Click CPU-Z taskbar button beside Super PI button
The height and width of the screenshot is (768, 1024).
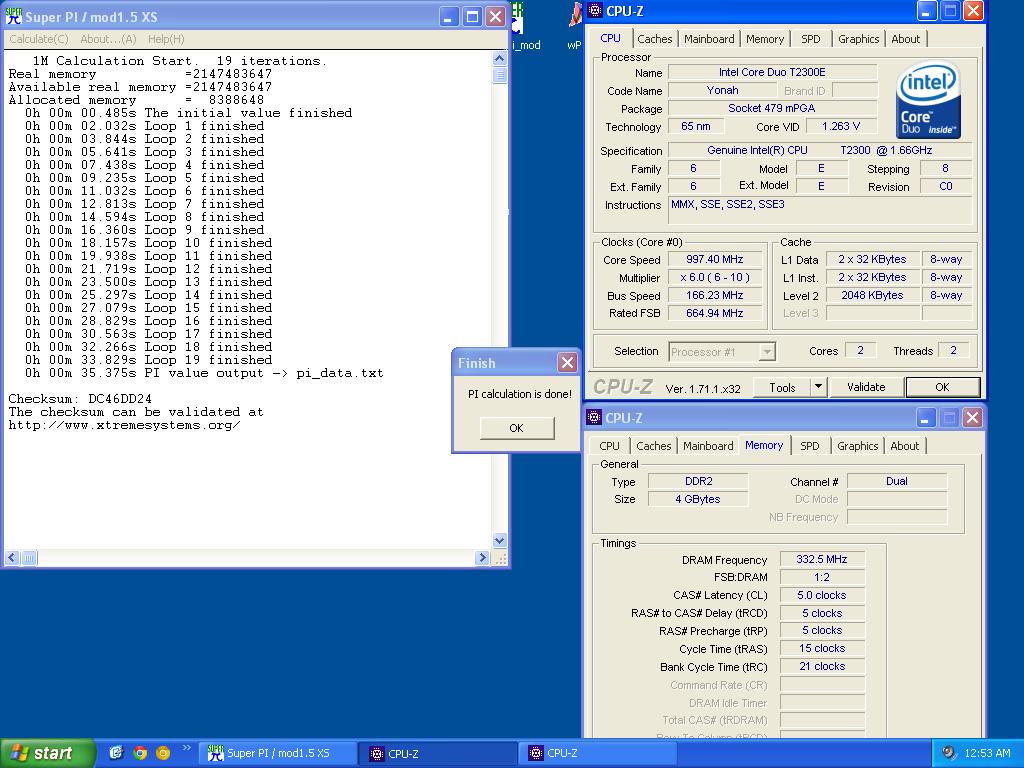coord(438,753)
